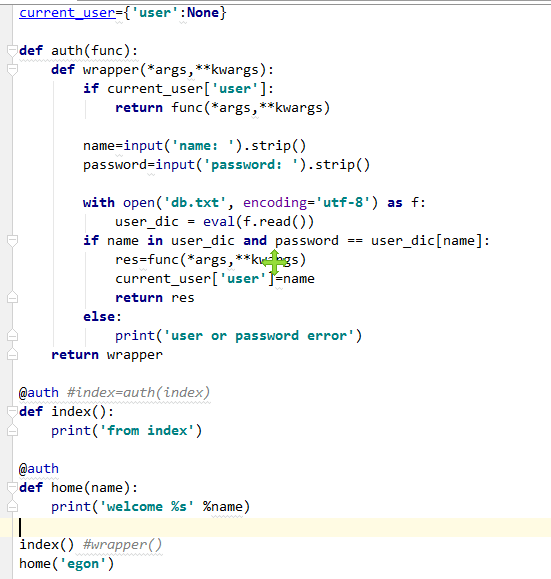Click the 'and' keyword in if condition

click(x=255, y=241)
